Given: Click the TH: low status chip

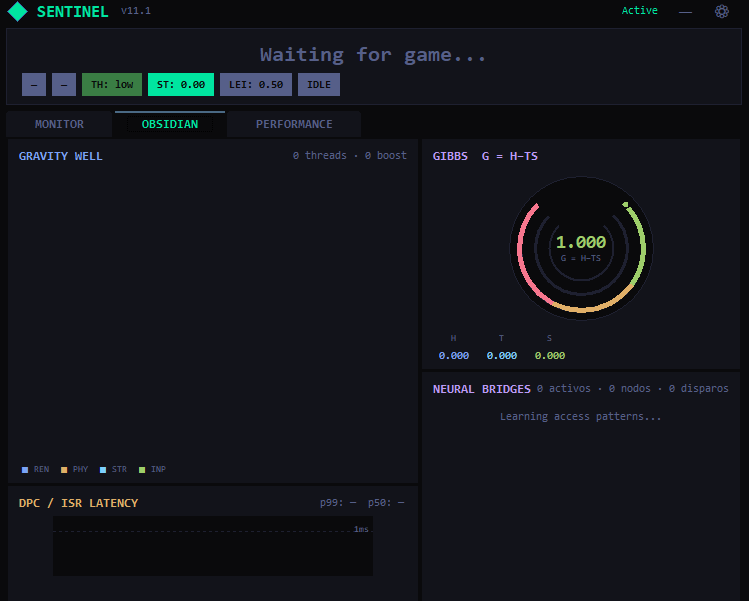Looking at the screenshot, I should pos(112,85).
